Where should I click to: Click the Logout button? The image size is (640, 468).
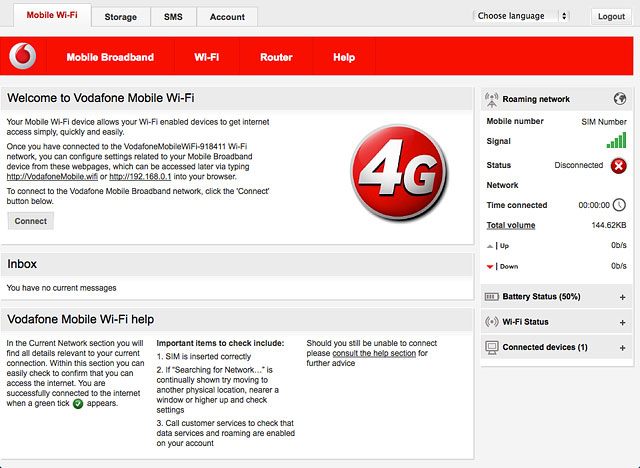[x=611, y=16]
